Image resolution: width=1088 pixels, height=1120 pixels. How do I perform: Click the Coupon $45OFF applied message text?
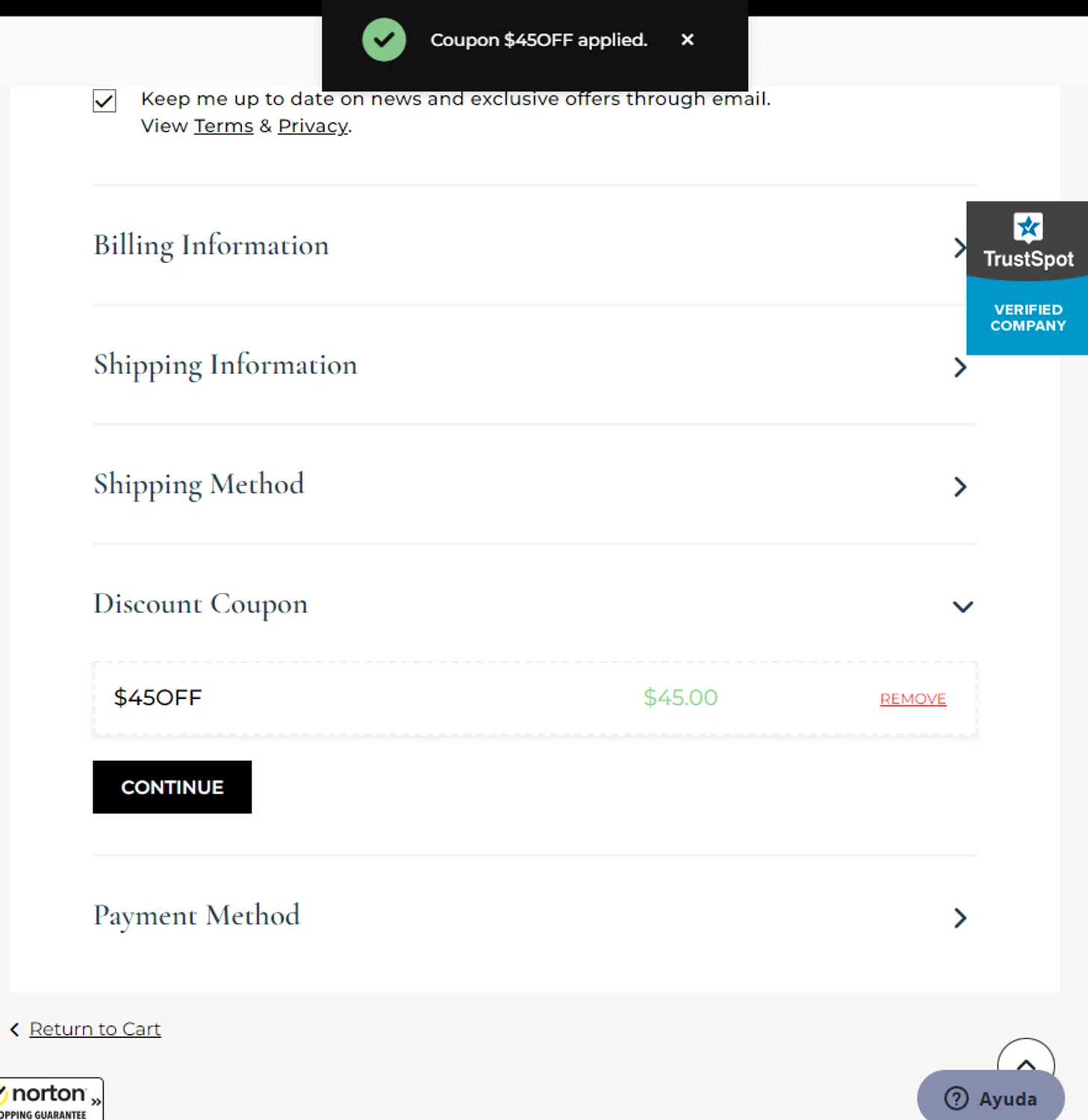coord(538,40)
